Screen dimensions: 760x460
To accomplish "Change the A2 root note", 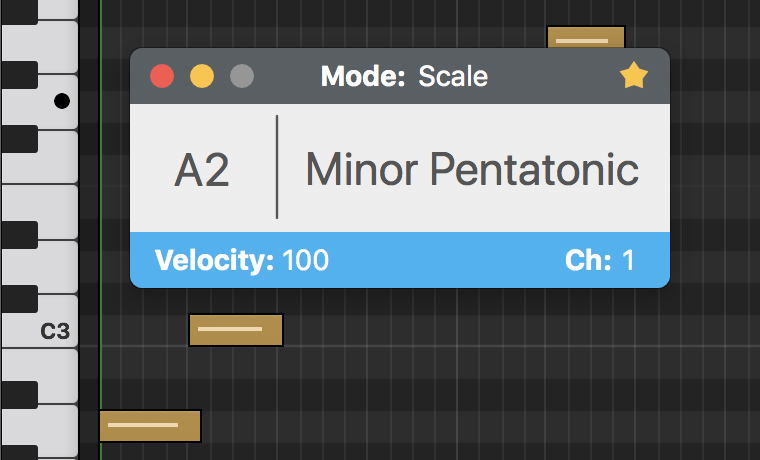I will pos(202,170).
